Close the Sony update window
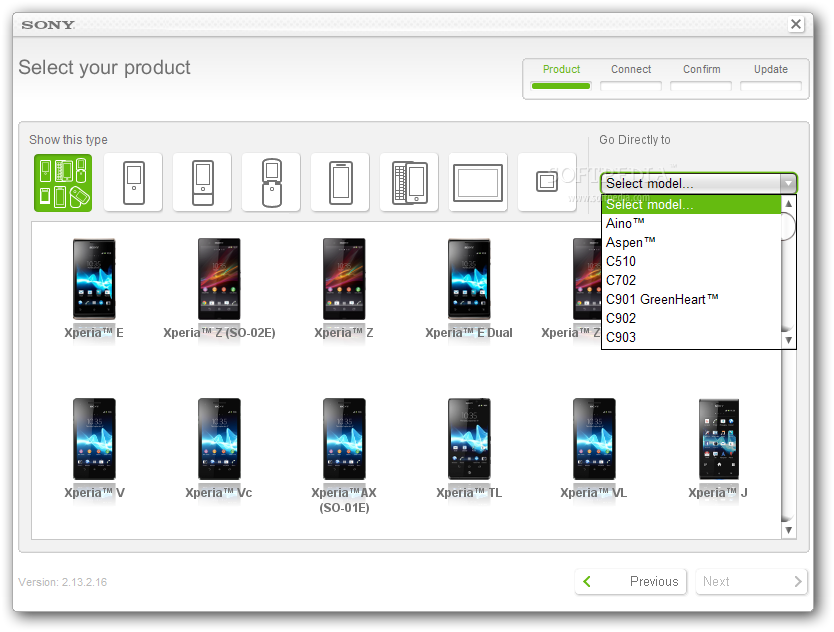The image size is (834, 632). pos(796,24)
